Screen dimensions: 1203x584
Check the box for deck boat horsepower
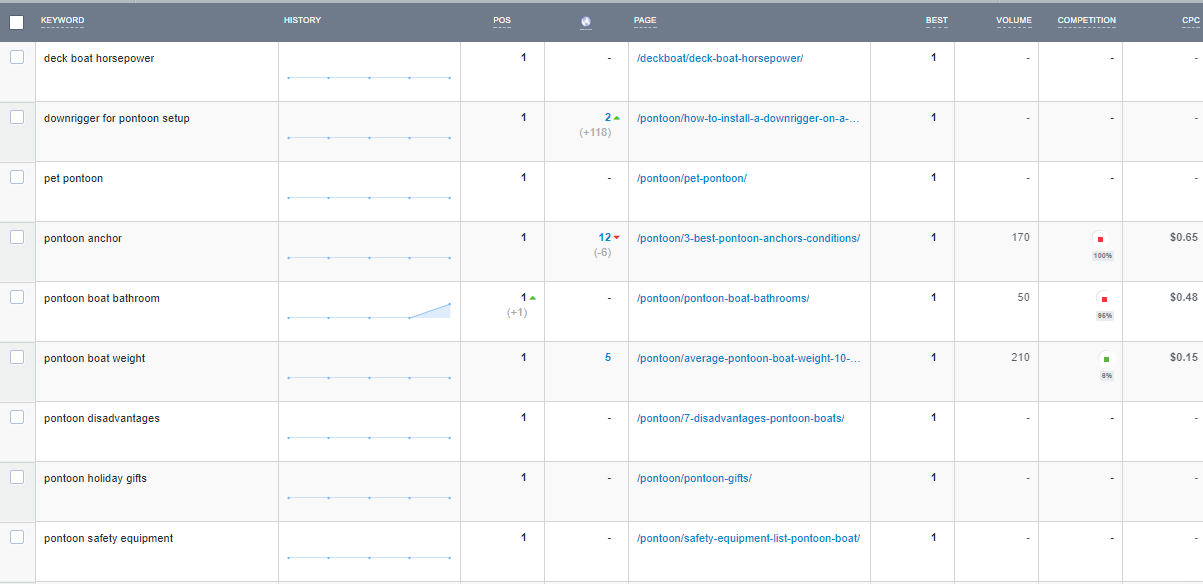[17, 58]
